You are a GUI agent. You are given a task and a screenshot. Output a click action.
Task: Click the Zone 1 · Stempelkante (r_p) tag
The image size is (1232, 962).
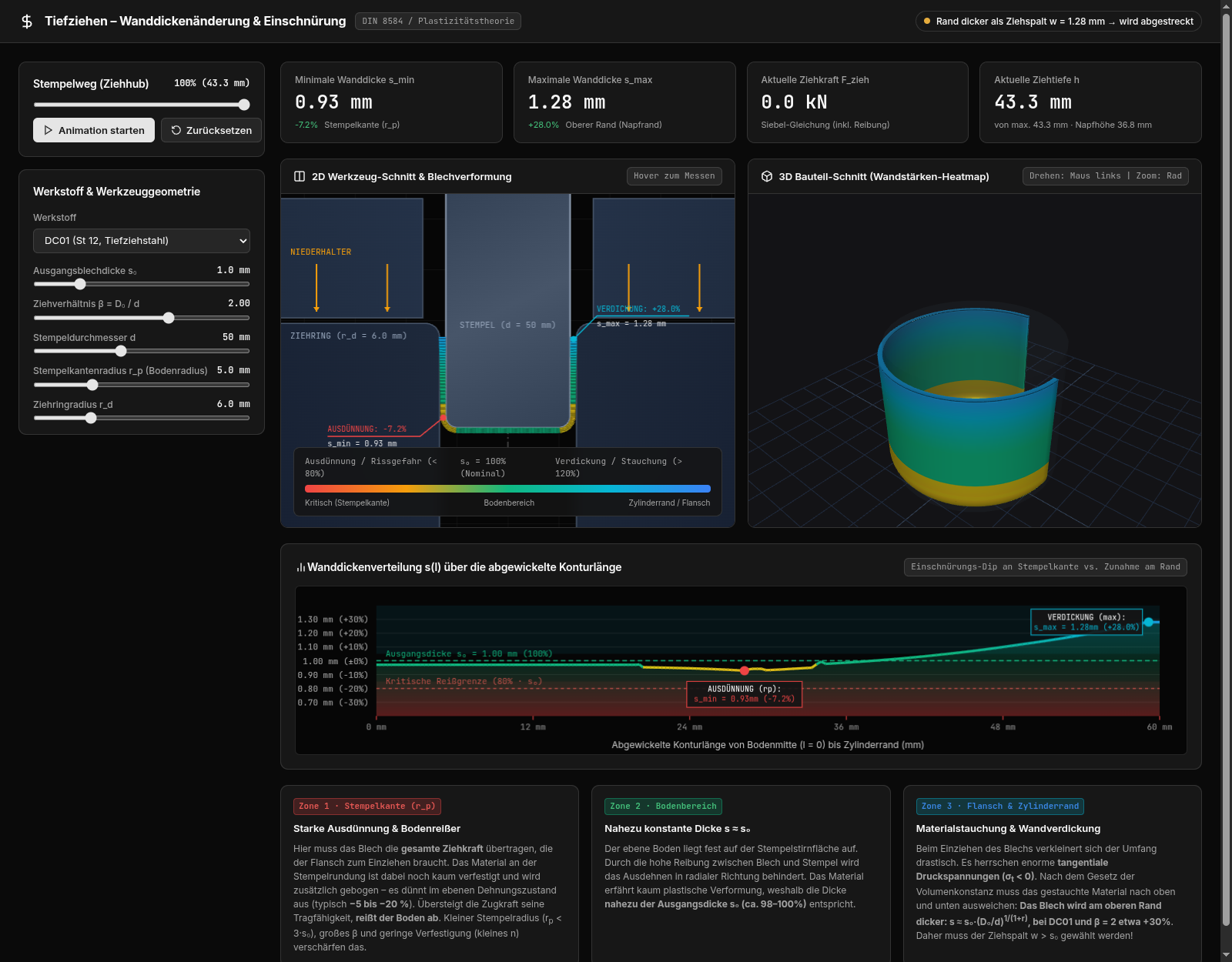pos(367,807)
